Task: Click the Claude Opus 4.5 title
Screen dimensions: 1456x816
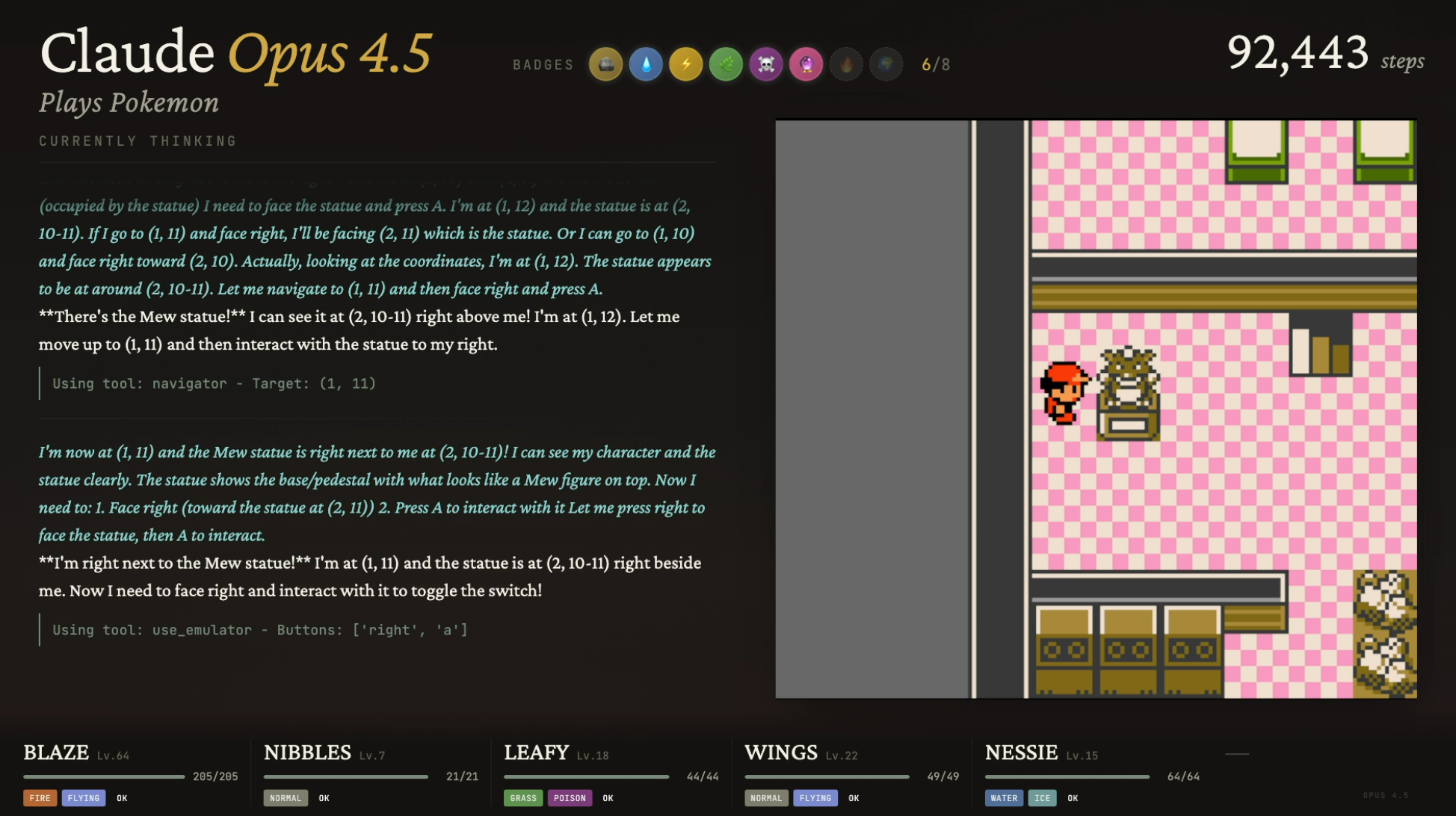Action: coord(235,54)
